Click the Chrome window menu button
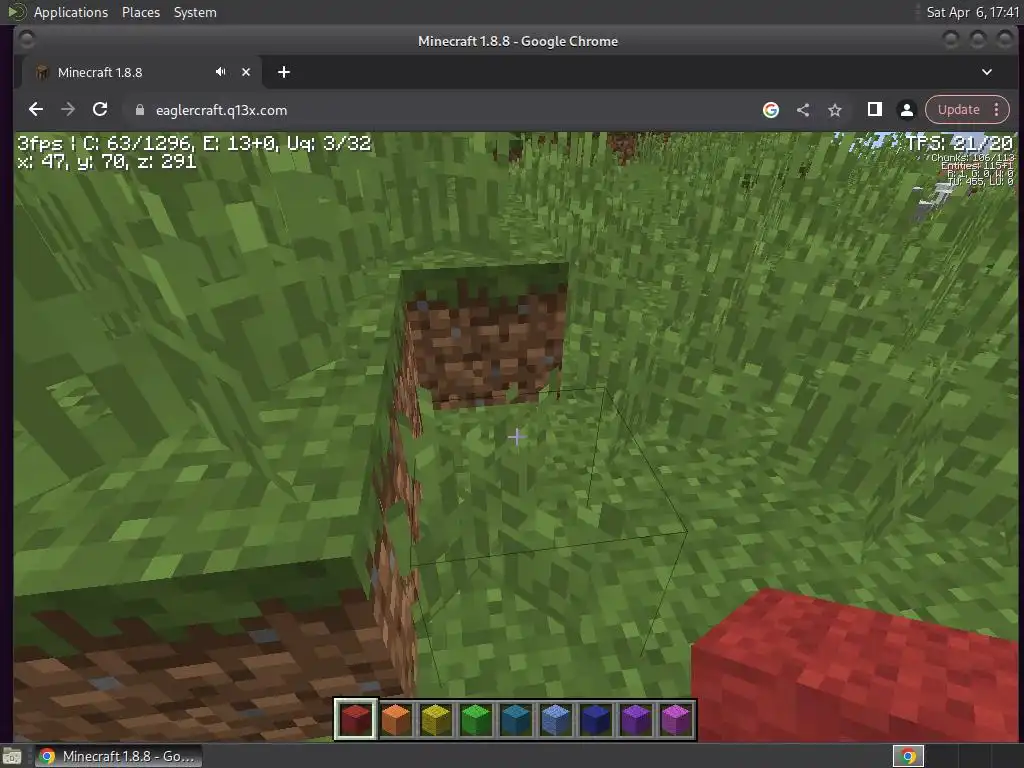Image resolution: width=1024 pixels, height=768 pixels. pos(27,40)
